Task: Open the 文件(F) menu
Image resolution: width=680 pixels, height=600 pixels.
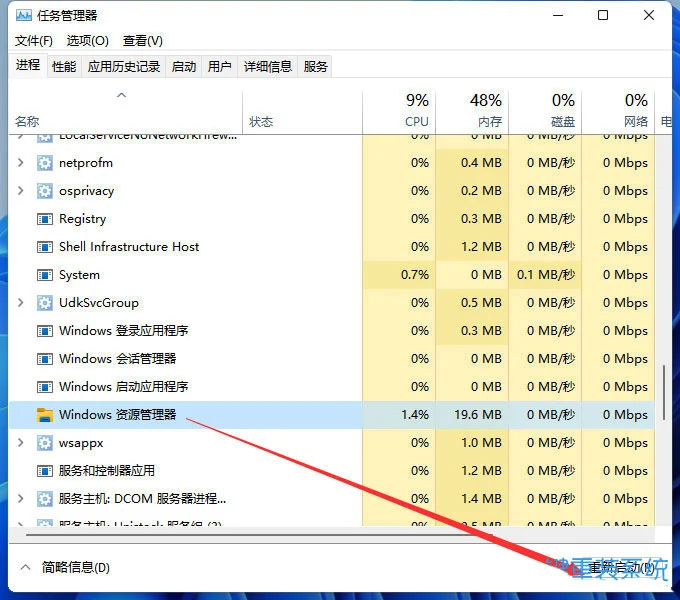Action: point(34,41)
